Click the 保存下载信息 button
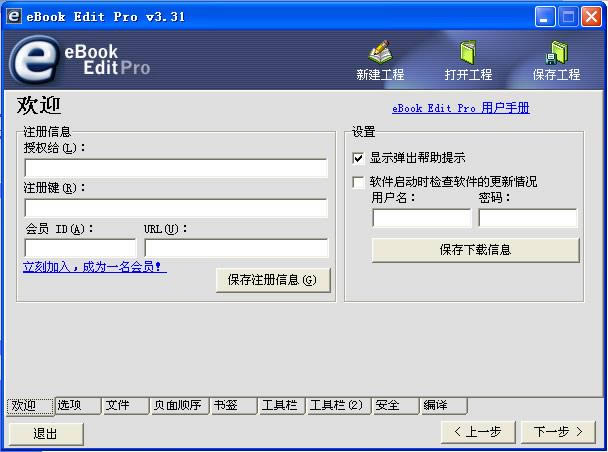 tap(475, 250)
